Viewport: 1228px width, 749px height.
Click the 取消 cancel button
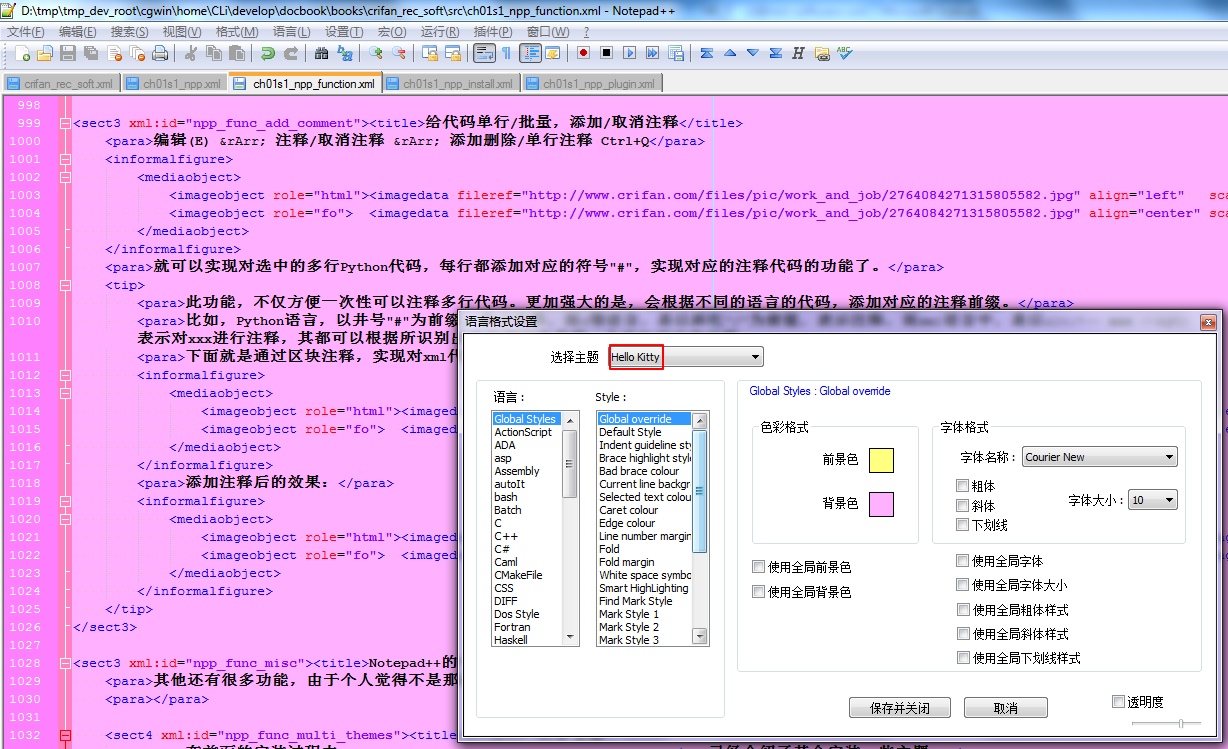[x=1005, y=708]
